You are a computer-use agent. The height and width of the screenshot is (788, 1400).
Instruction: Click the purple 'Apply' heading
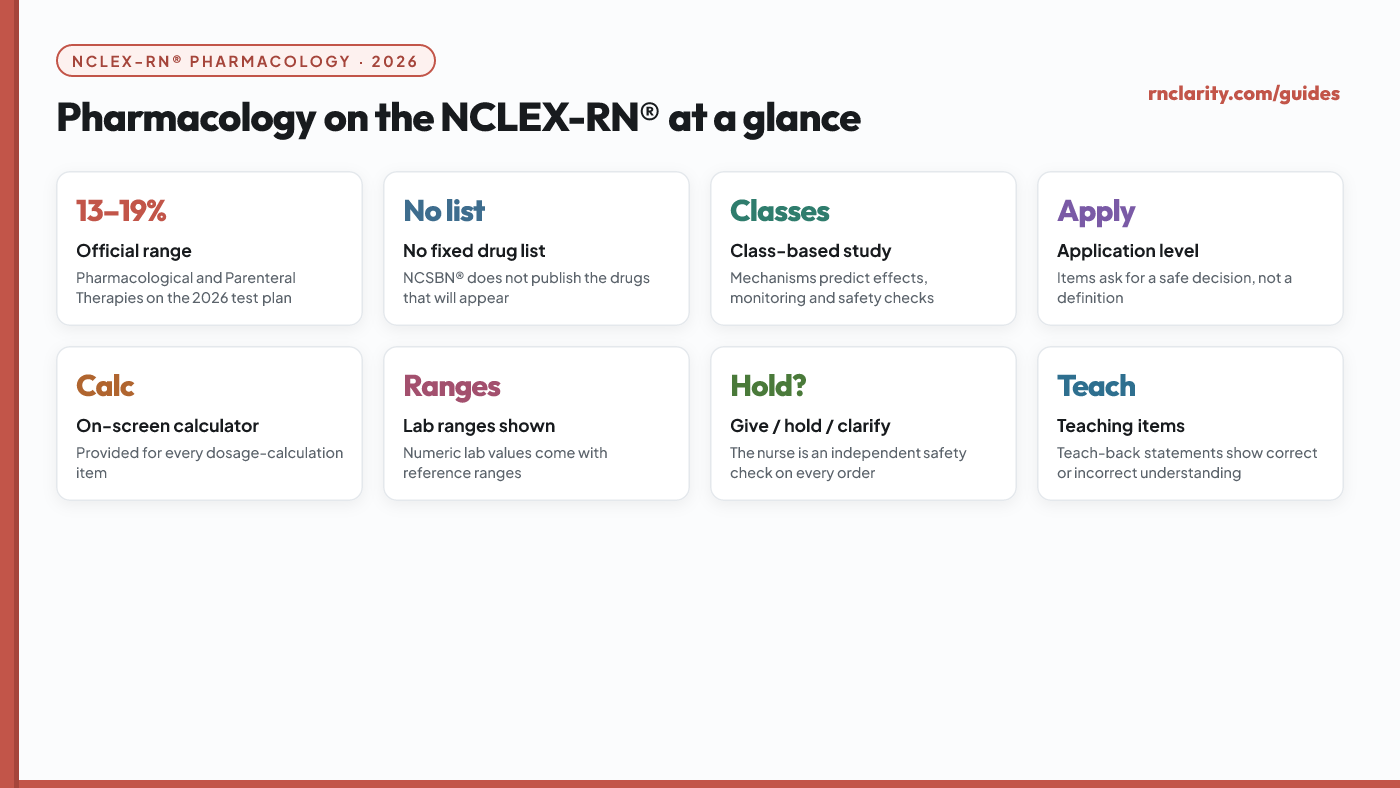point(1096,212)
